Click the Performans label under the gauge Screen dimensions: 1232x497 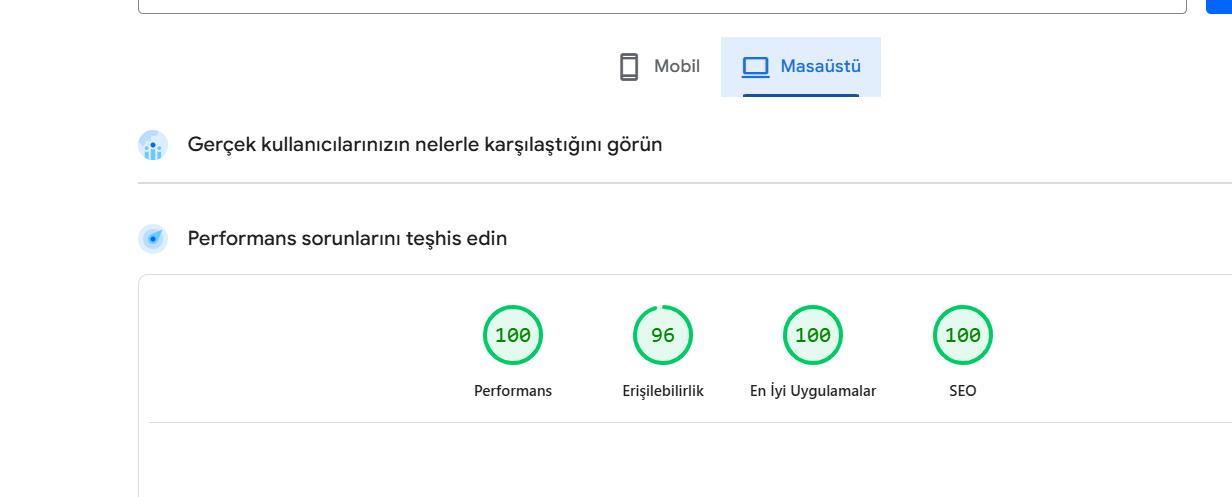pos(513,391)
